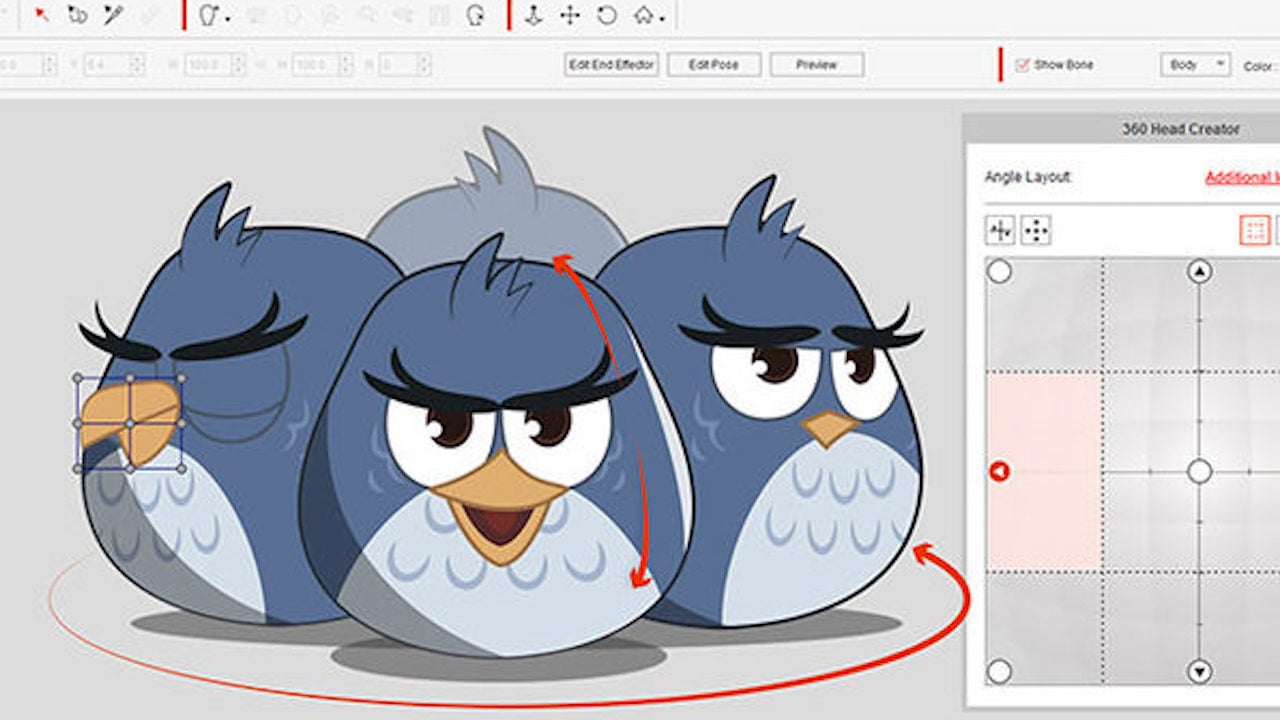Click the home view icon

tap(644, 15)
